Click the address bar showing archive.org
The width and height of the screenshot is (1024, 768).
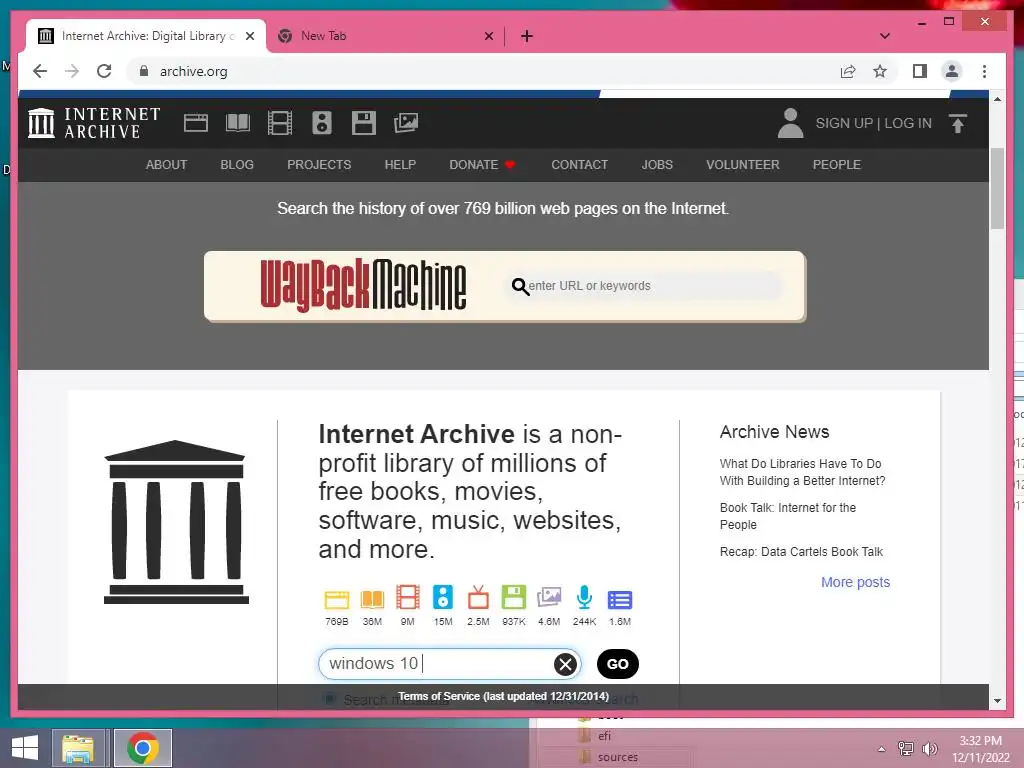(x=483, y=71)
